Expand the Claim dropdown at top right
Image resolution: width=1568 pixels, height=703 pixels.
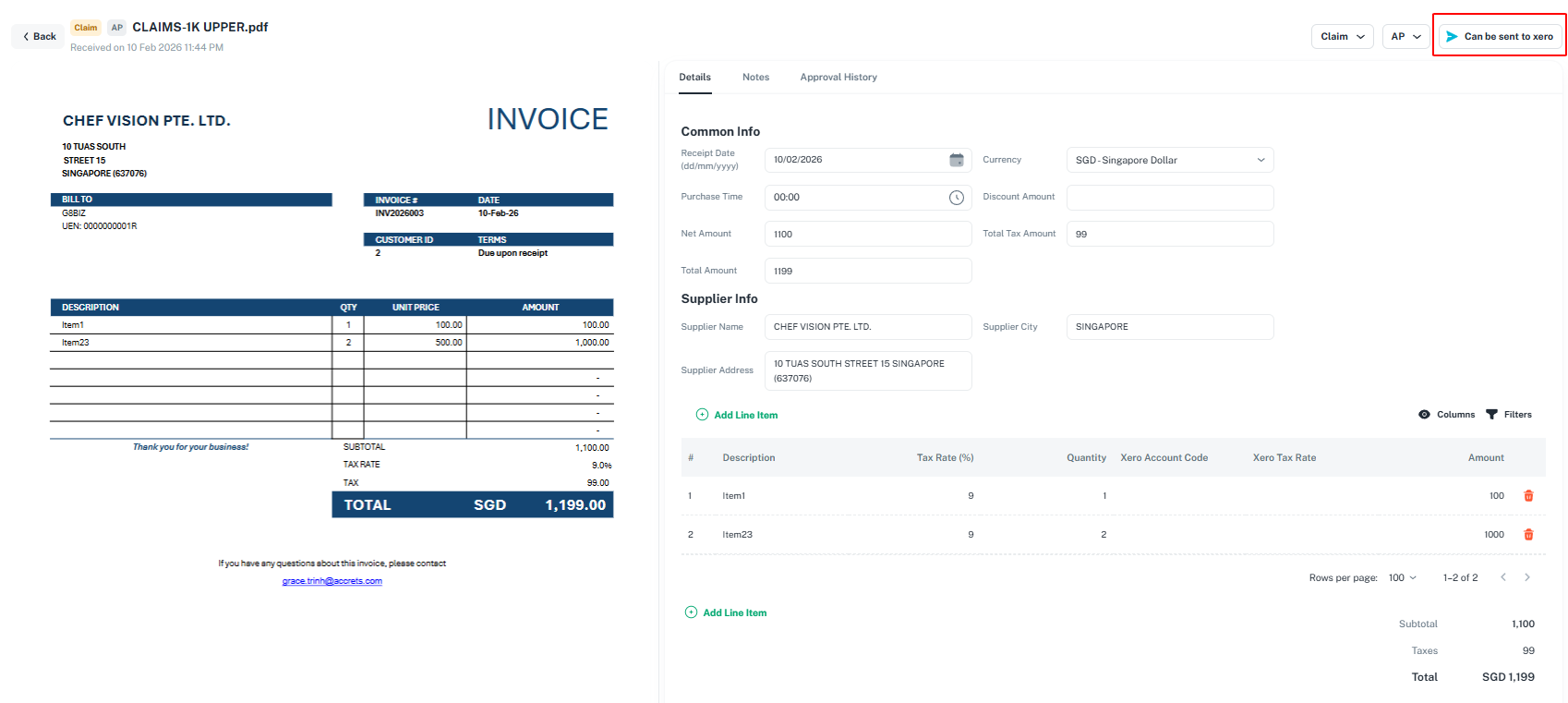1342,37
